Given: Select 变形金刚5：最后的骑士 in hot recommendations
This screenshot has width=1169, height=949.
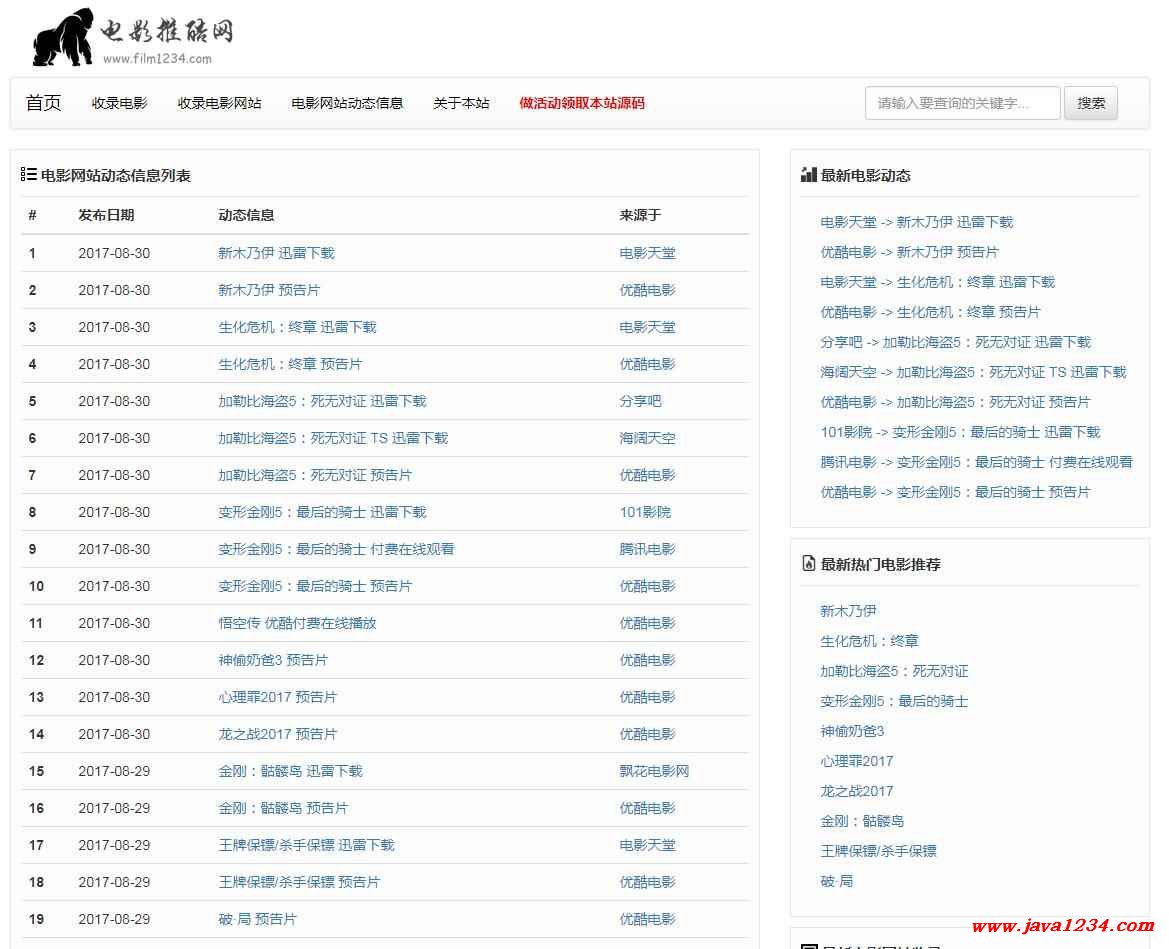Looking at the screenshot, I should [894, 701].
